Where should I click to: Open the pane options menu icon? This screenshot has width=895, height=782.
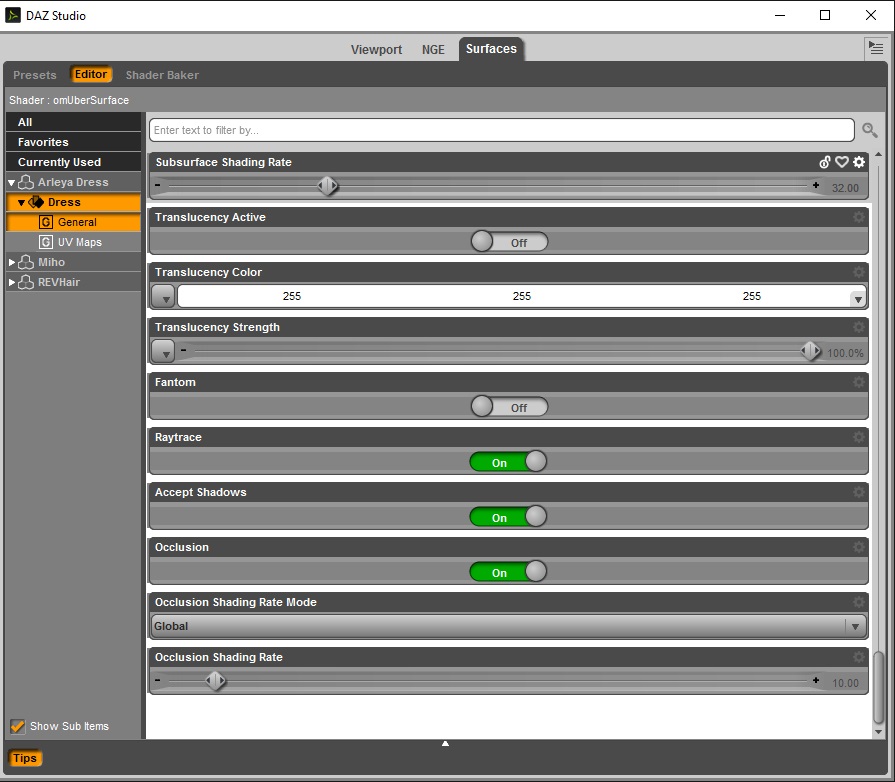876,47
